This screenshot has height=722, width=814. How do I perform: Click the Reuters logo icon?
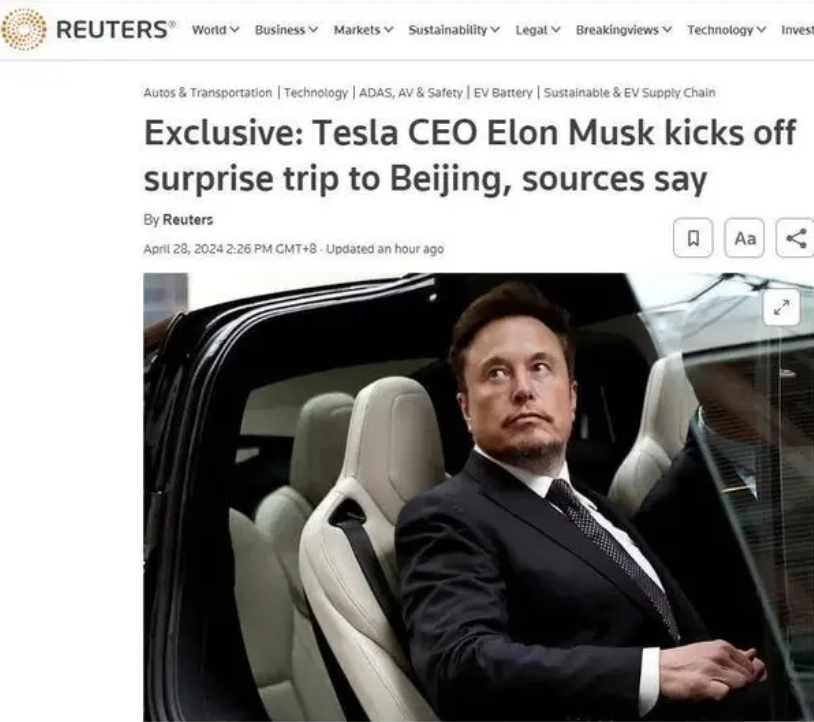pos(23,30)
